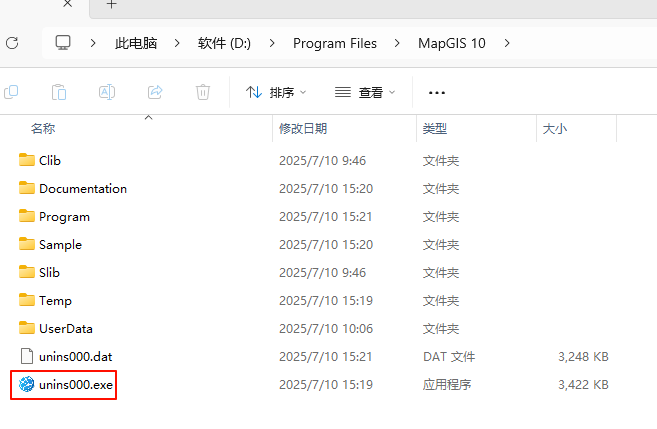
Task: Click the Documentation folder name
Action: pyautogui.click(x=83, y=189)
